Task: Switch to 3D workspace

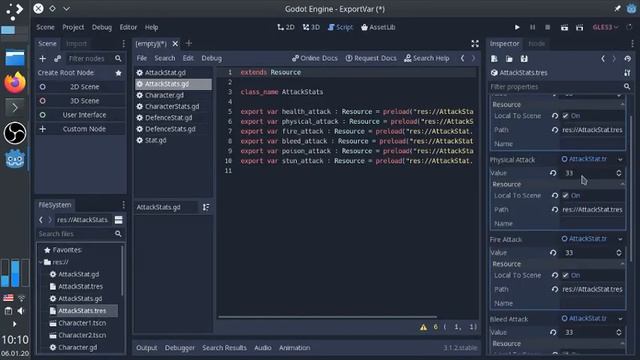Action: (311, 27)
